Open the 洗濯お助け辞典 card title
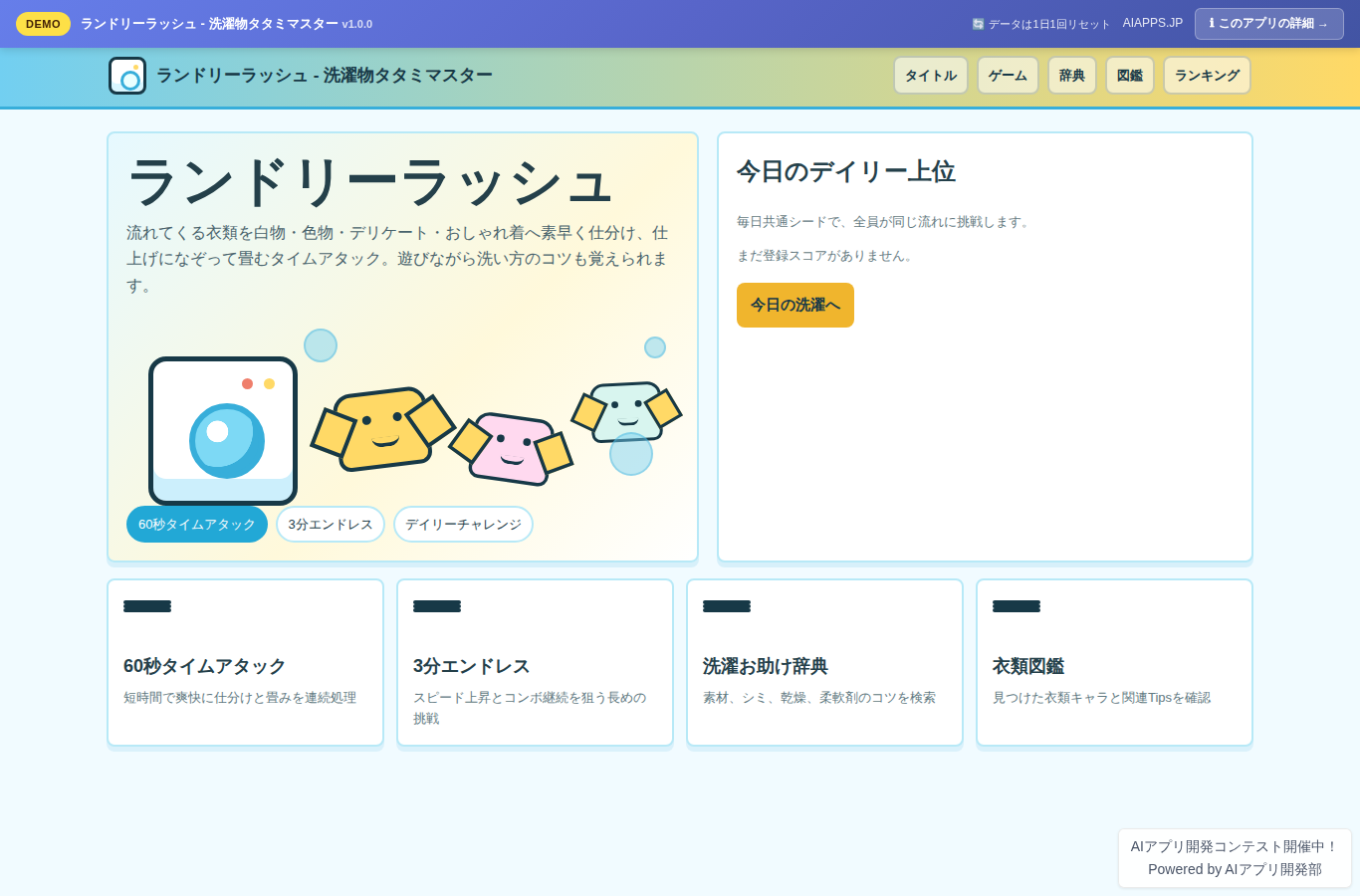The image size is (1360, 896). tap(766, 666)
